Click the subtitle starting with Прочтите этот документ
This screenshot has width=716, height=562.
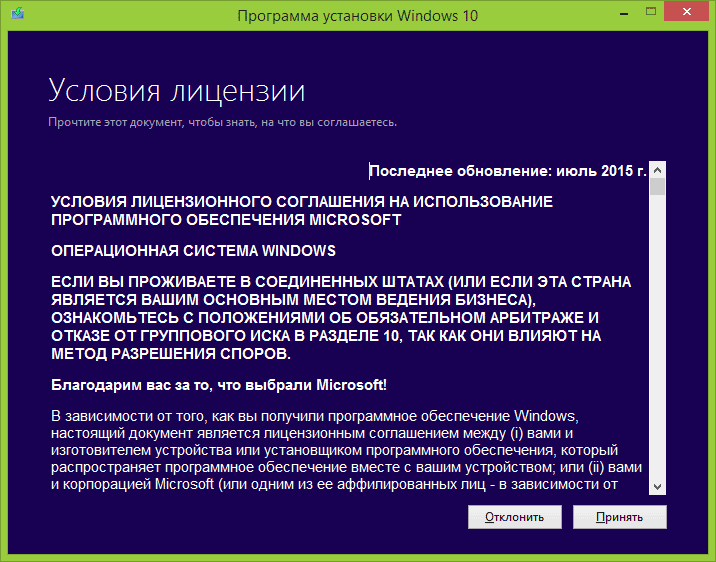[223, 122]
